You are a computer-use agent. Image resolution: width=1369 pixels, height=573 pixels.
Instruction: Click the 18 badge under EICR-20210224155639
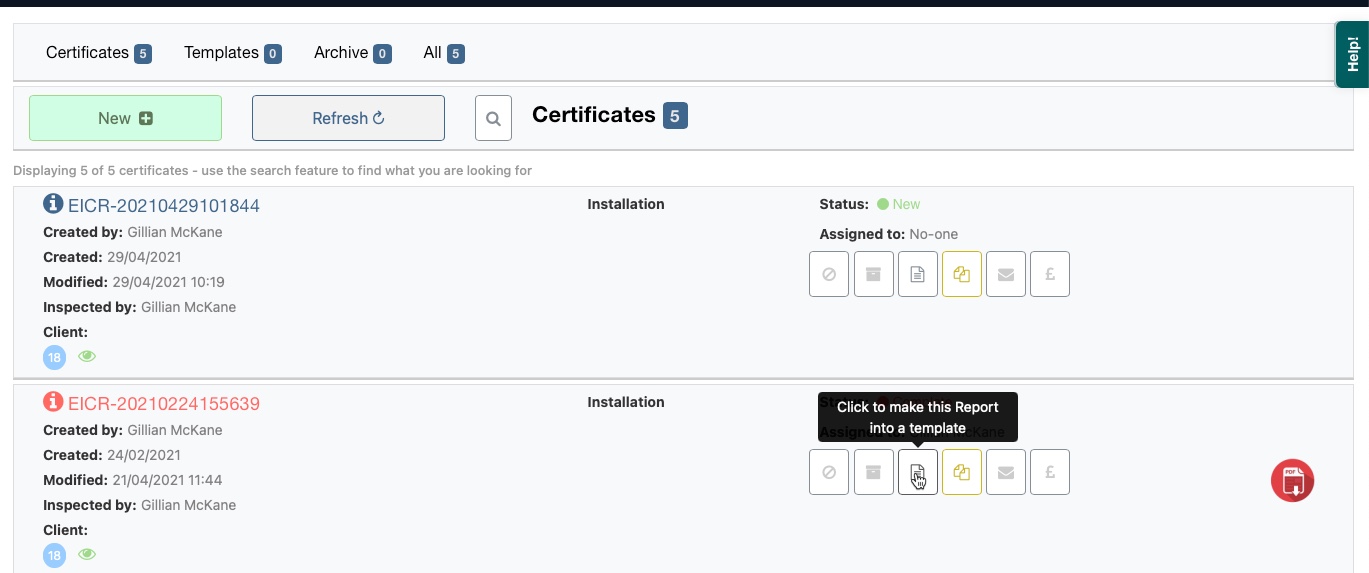(x=54, y=555)
